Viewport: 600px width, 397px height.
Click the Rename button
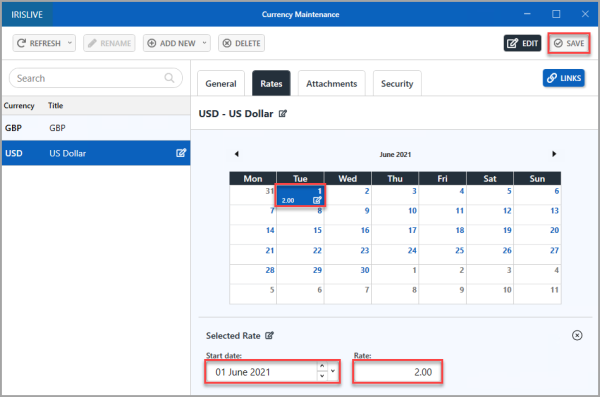tap(109, 43)
